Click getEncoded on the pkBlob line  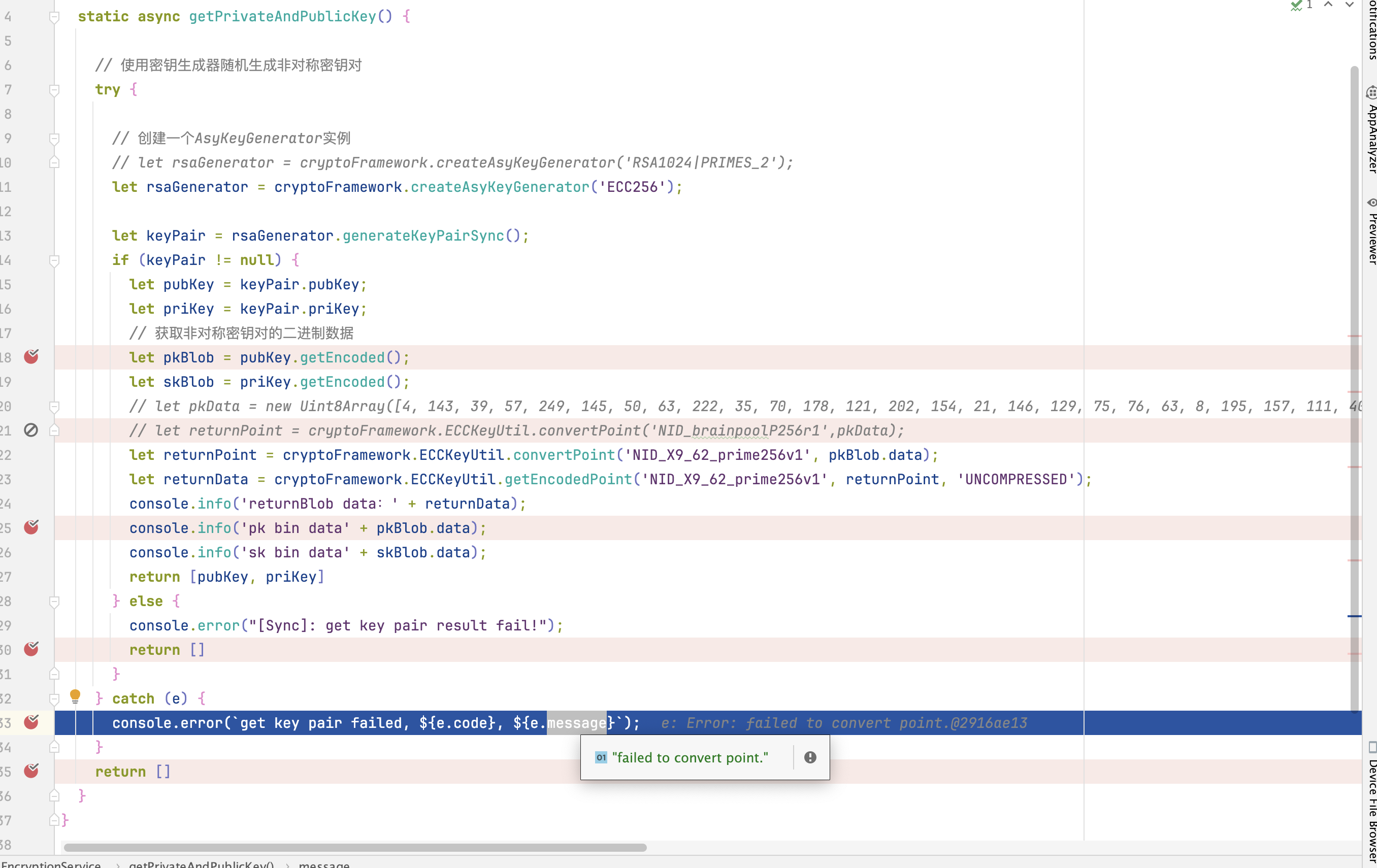[x=343, y=357]
